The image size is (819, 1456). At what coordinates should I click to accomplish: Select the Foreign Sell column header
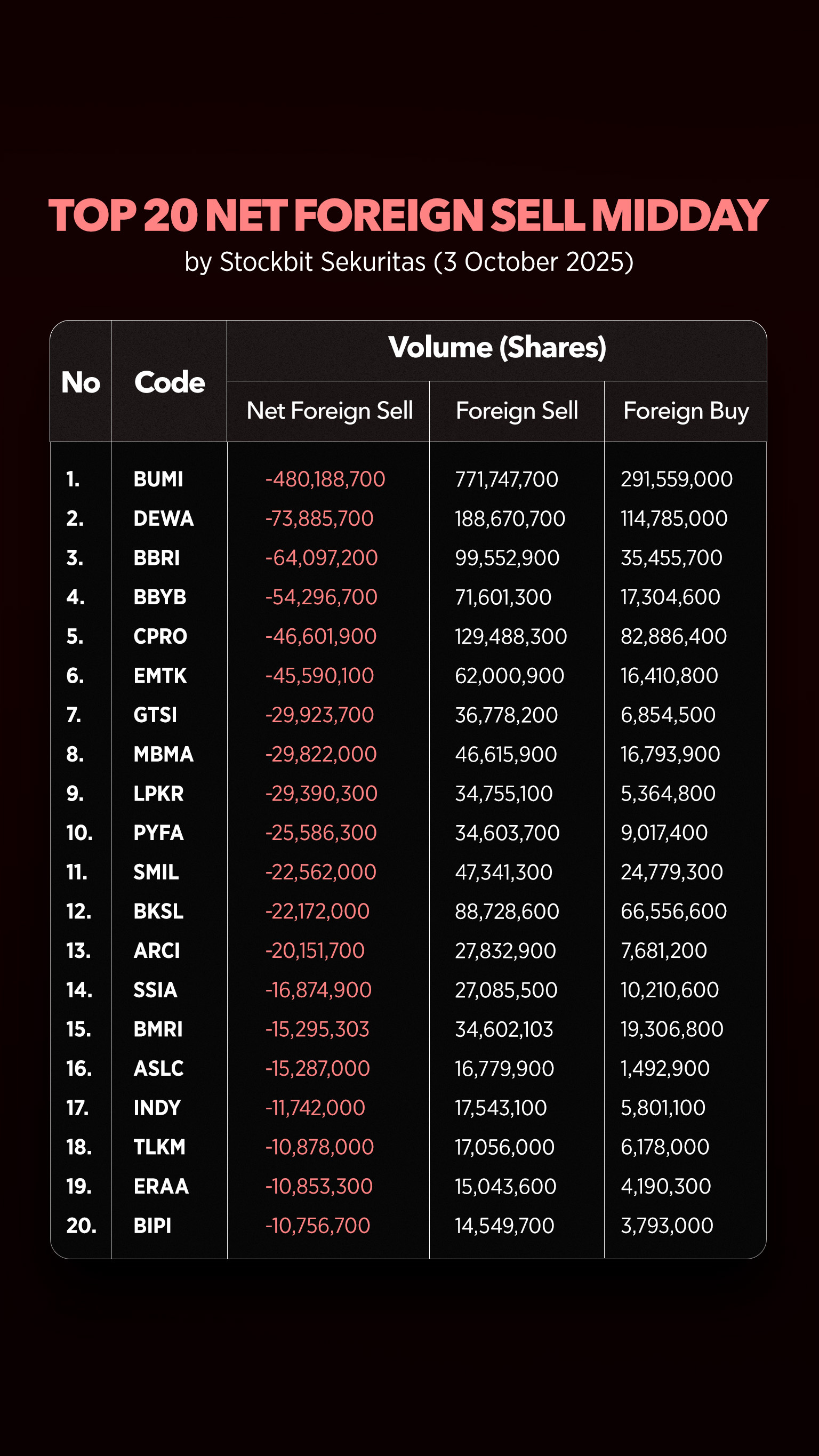pyautogui.click(x=517, y=410)
